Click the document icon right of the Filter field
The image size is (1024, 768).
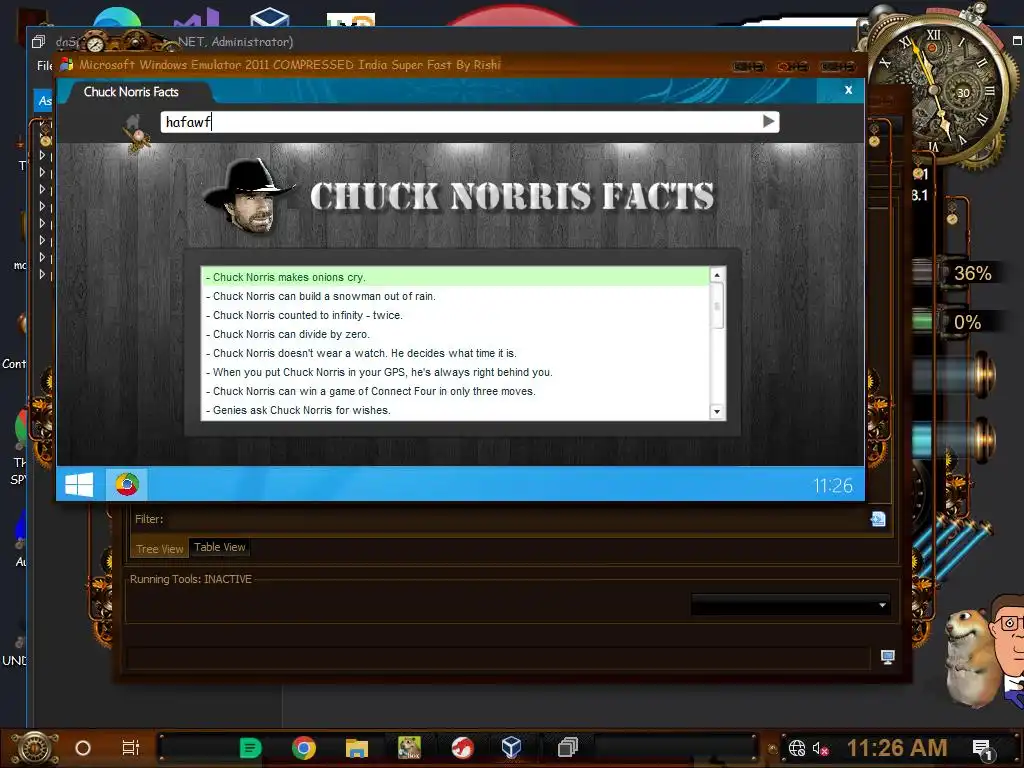(x=878, y=519)
